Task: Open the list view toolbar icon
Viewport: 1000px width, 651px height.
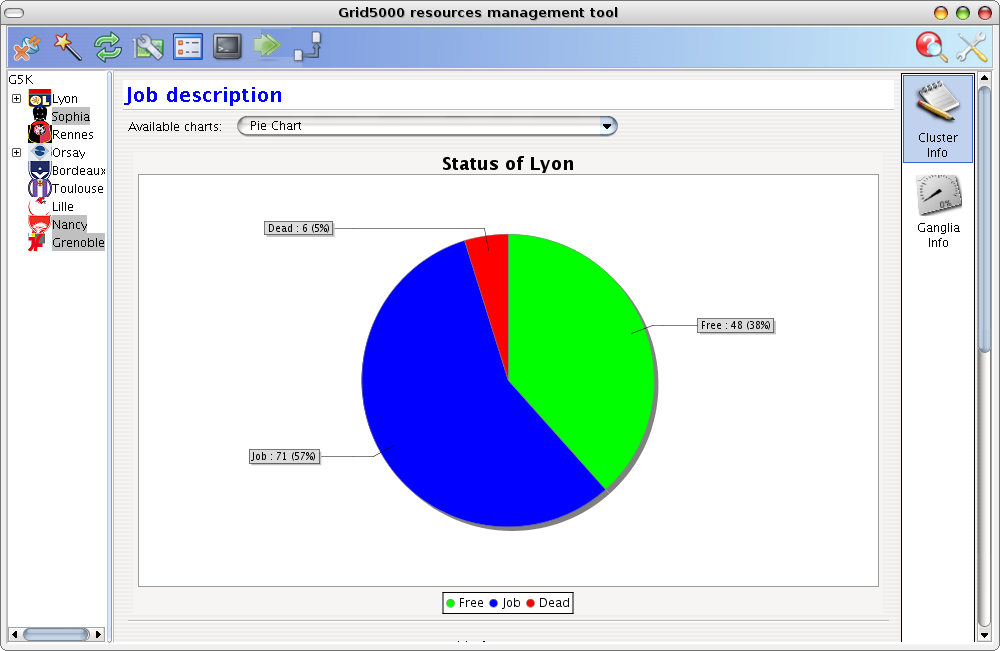Action: tap(188, 47)
